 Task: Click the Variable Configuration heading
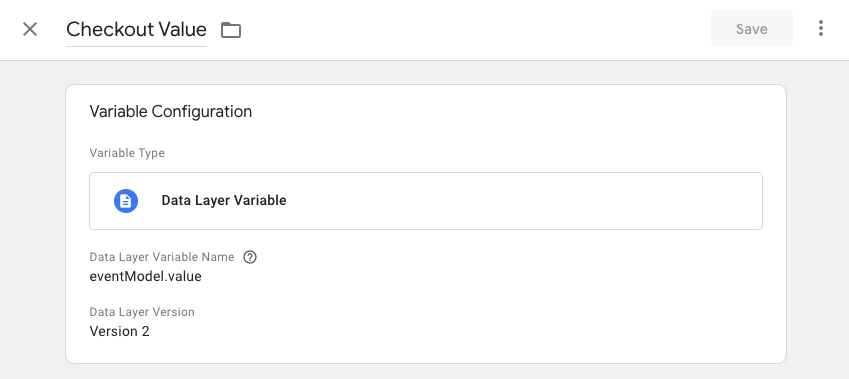pyautogui.click(x=171, y=112)
